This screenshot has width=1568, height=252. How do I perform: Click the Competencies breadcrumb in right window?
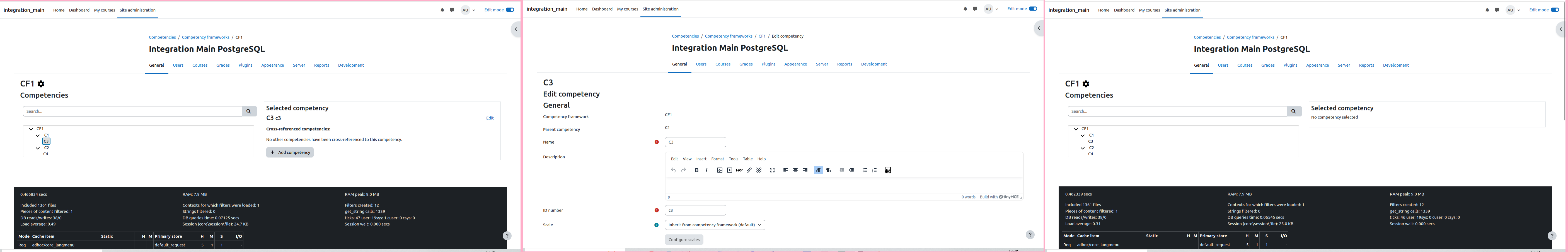coord(1207,37)
